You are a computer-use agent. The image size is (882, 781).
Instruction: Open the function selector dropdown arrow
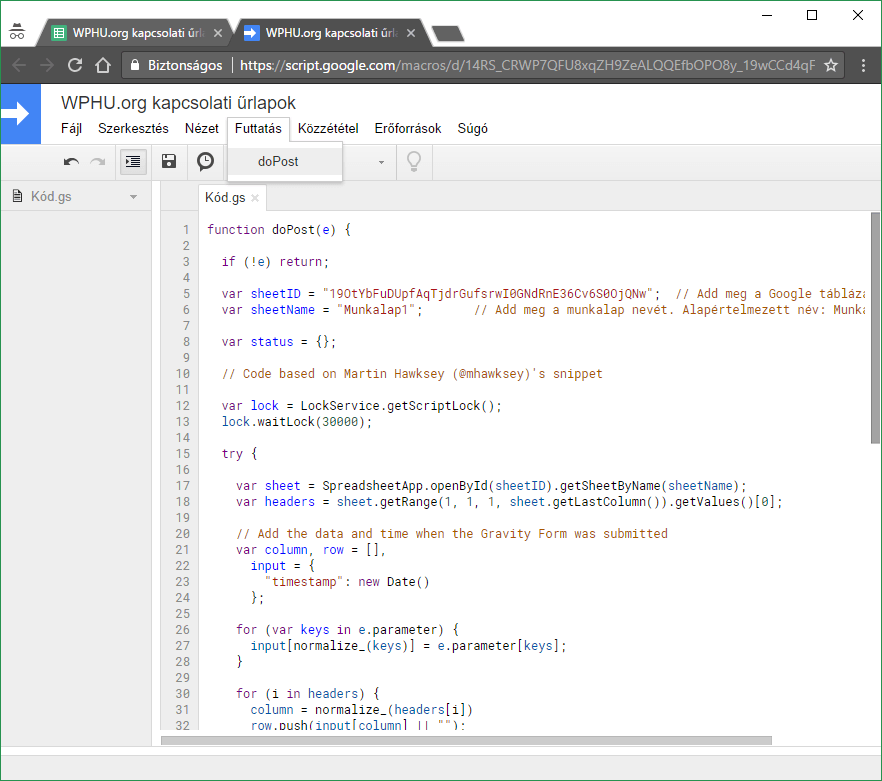[380, 162]
